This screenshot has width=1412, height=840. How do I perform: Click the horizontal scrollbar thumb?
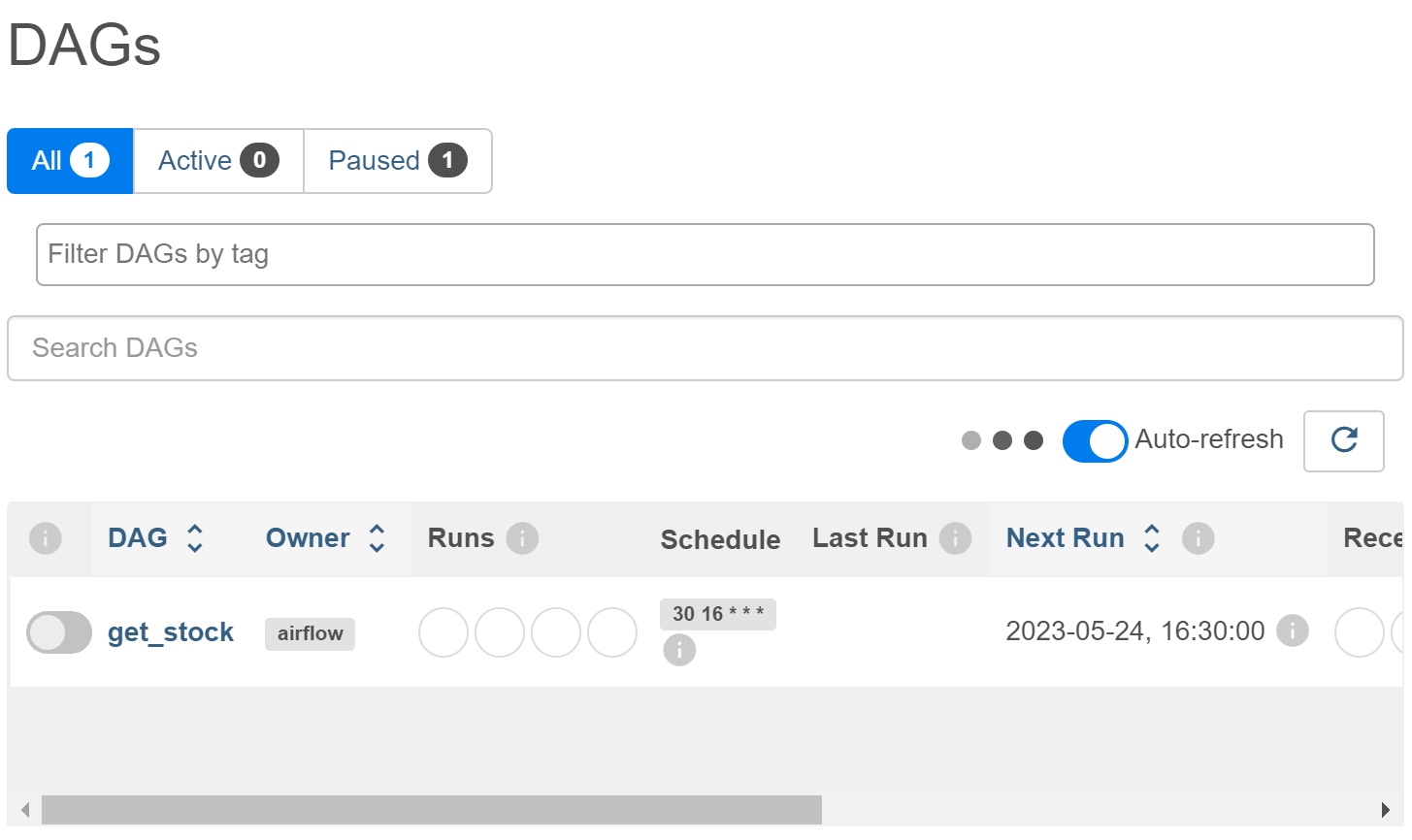pos(431,809)
